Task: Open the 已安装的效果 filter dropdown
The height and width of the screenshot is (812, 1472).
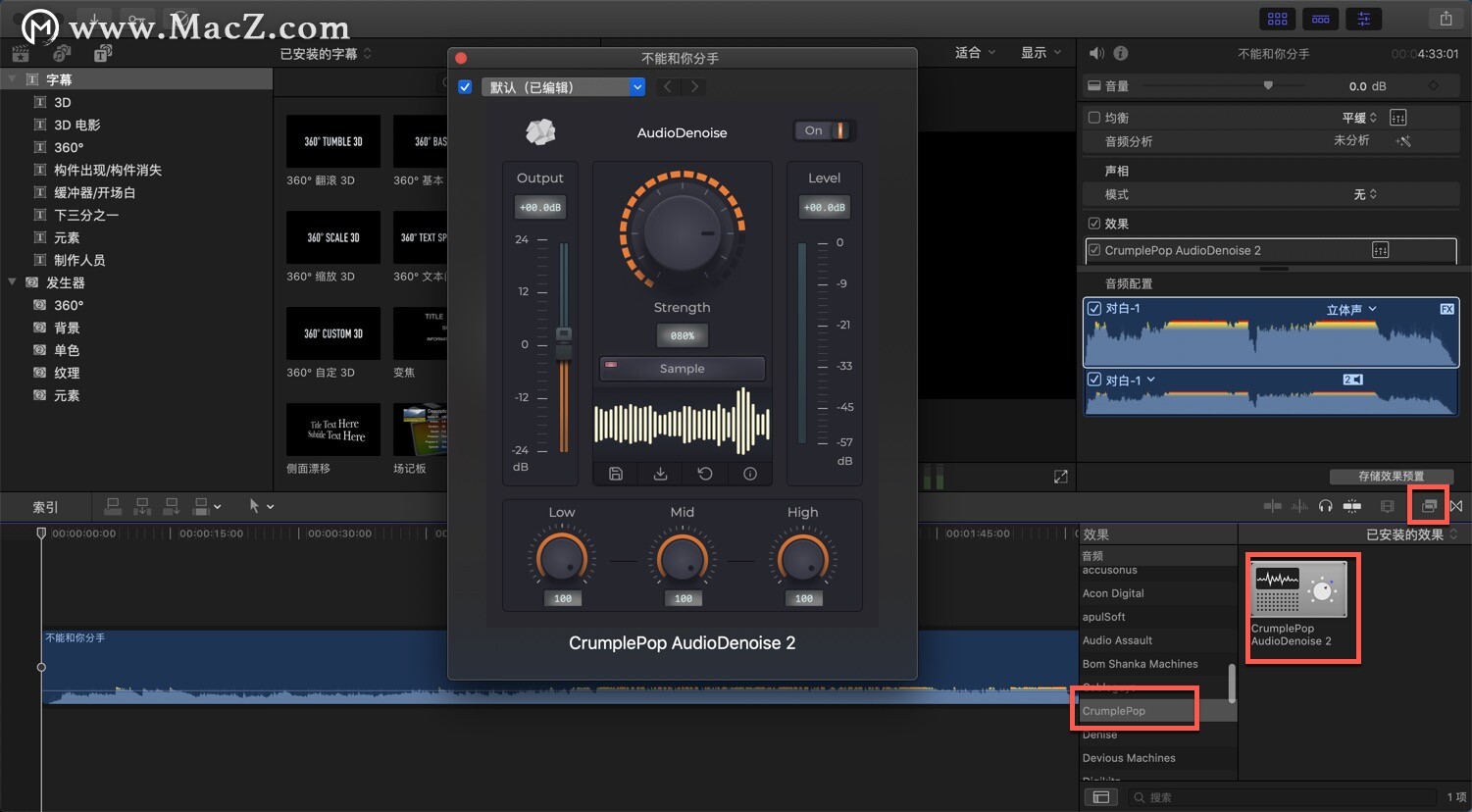Action: point(1411,534)
